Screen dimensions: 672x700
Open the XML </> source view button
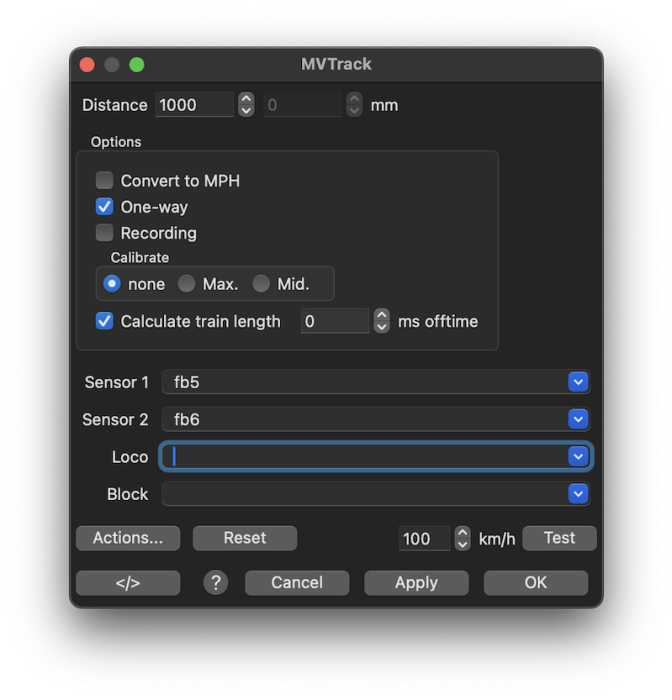(x=128, y=583)
